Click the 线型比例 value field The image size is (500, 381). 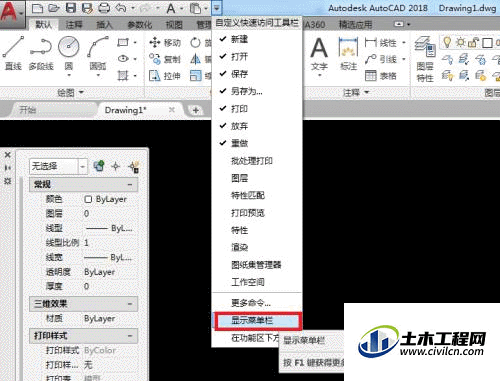coord(110,243)
